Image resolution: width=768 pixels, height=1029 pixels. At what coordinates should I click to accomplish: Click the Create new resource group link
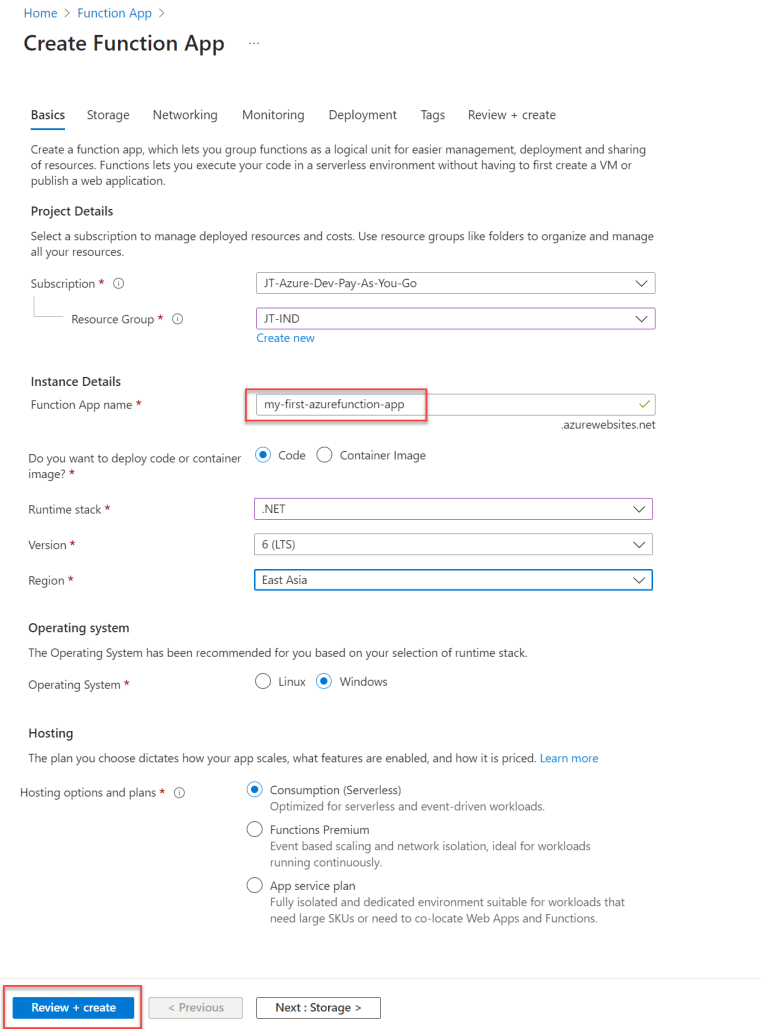286,338
